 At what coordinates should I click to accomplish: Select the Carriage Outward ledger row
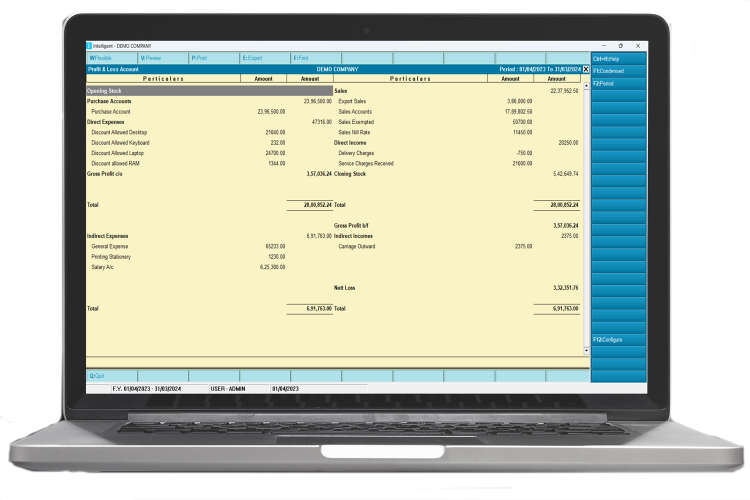coord(457,246)
